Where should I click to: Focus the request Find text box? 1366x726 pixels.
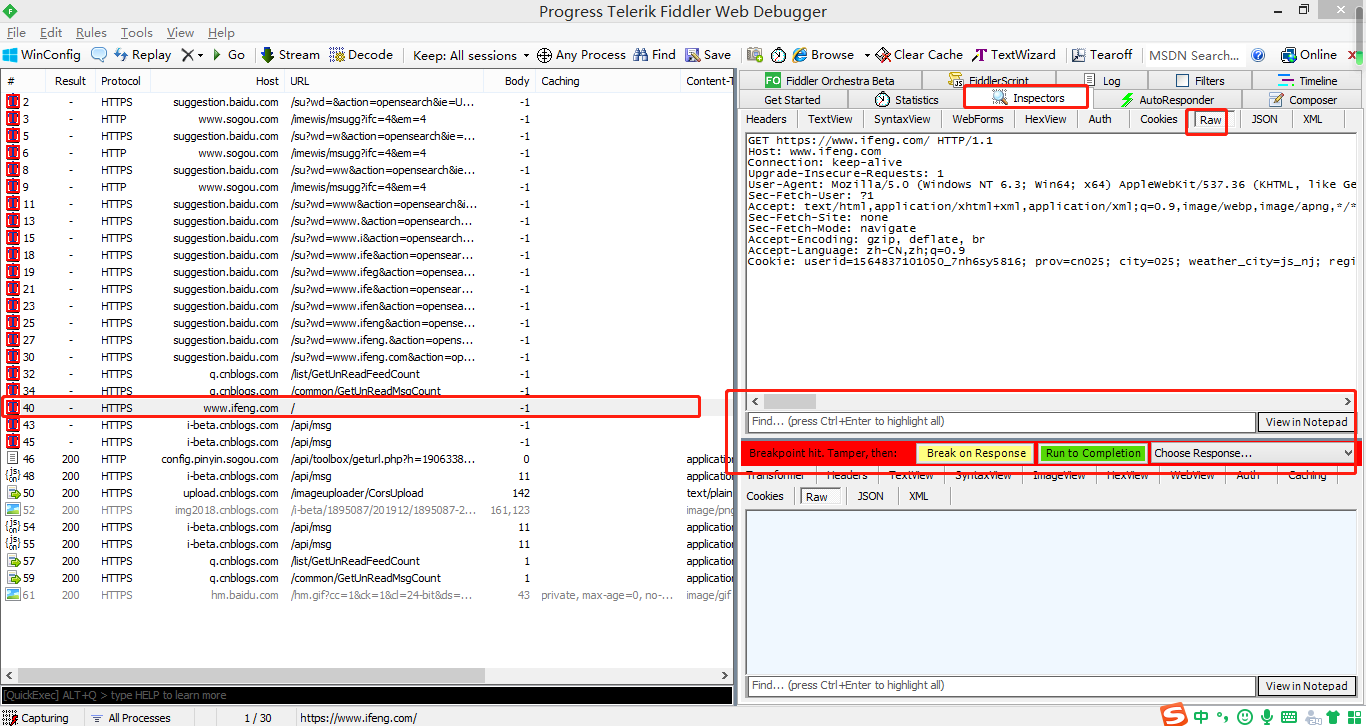point(1001,422)
